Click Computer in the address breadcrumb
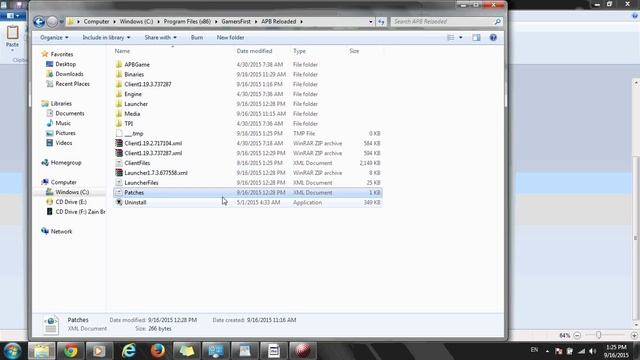Viewport: 640px width, 360px height. coord(96,22)
